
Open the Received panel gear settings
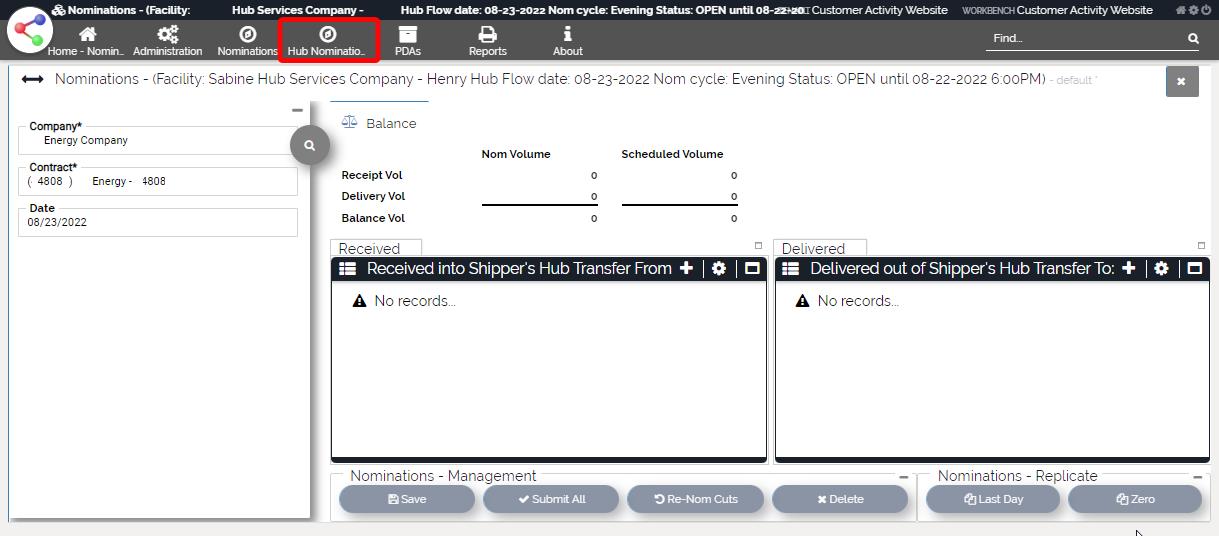pyautogui.click(x=719, y=268)
